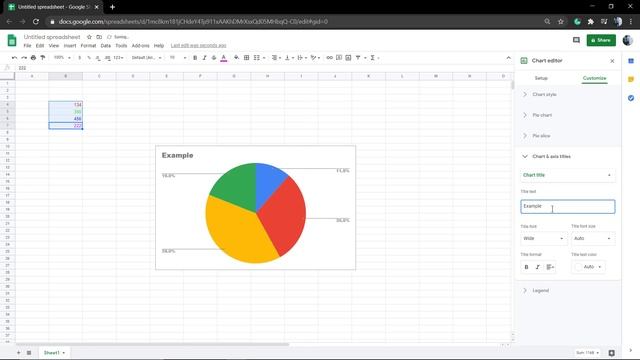Toggle strikethrough formatting

coord(214,58)
